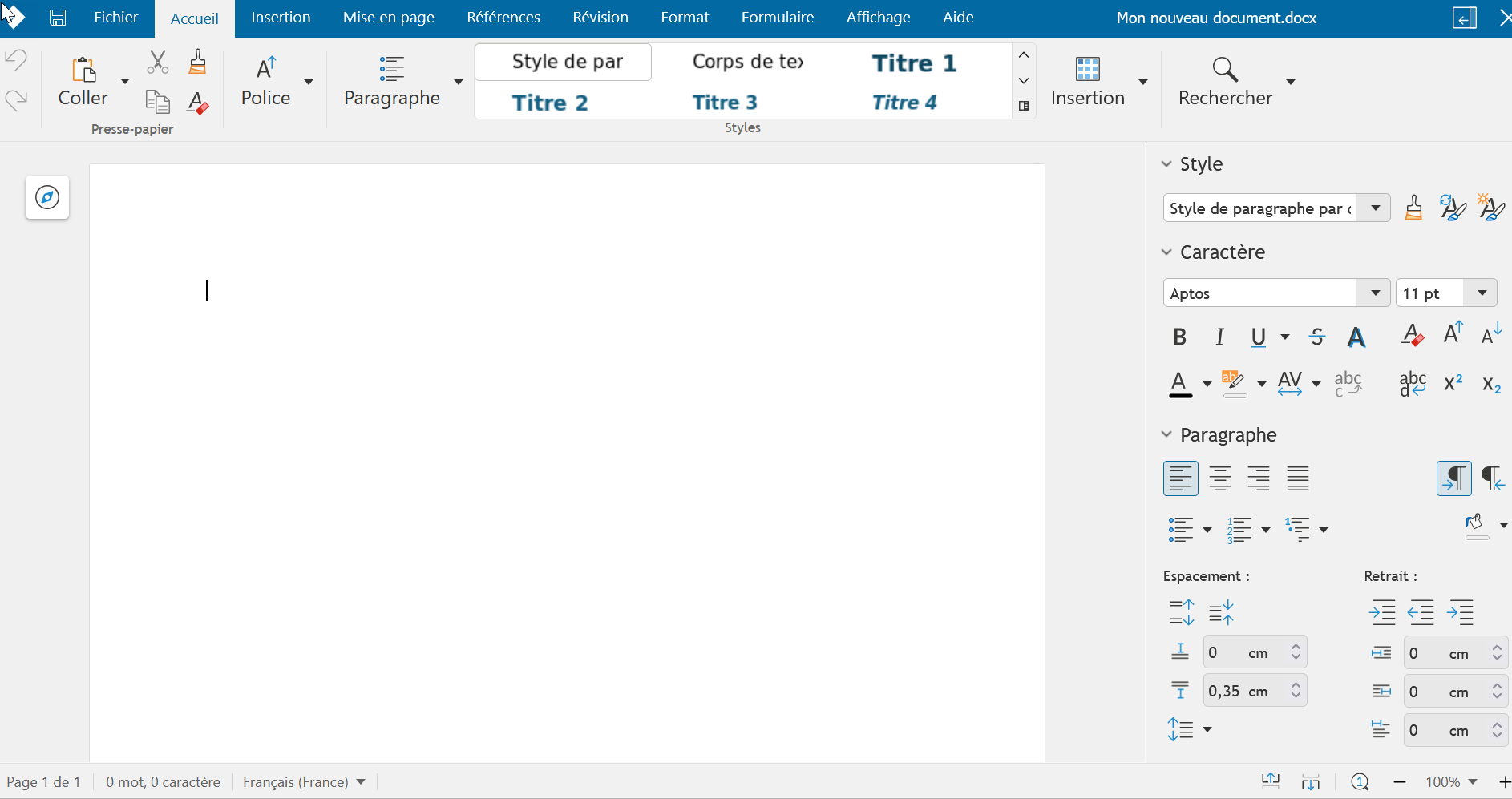This screenshot has height=799, width=1512.
Task: Justify the paragraph
Action: tap(1298, 478)
